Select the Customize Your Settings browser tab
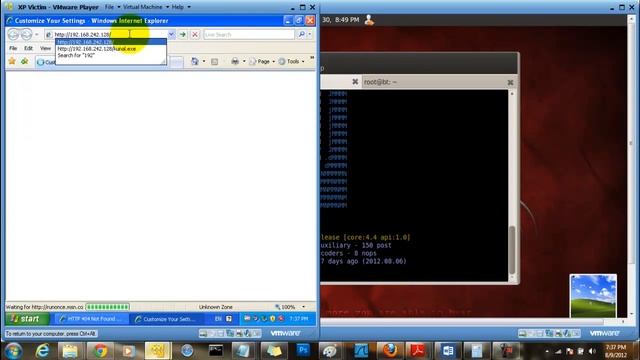The height and width of the screenshot is (360, 640). [45, 62]
